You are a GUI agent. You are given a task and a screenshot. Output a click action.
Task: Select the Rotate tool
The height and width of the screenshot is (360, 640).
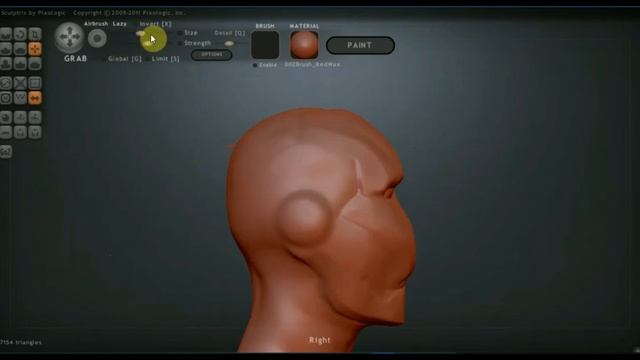(20, 34)
